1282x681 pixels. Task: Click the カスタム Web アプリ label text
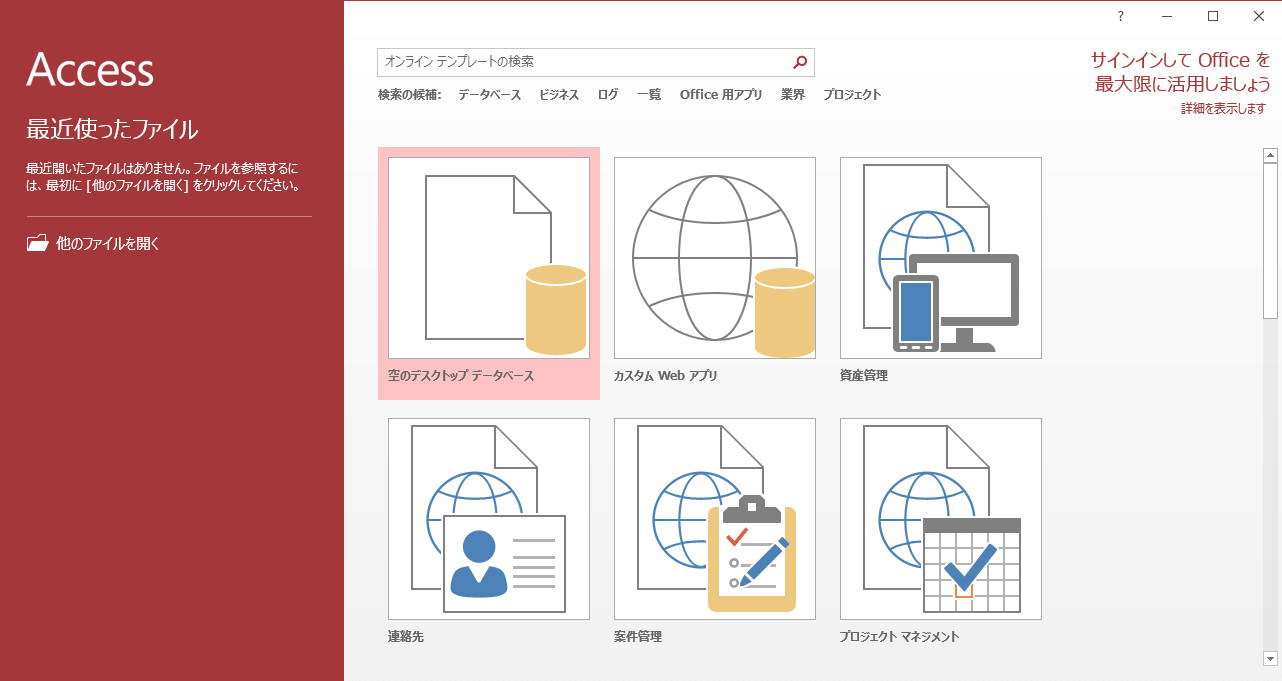[666, 376]
